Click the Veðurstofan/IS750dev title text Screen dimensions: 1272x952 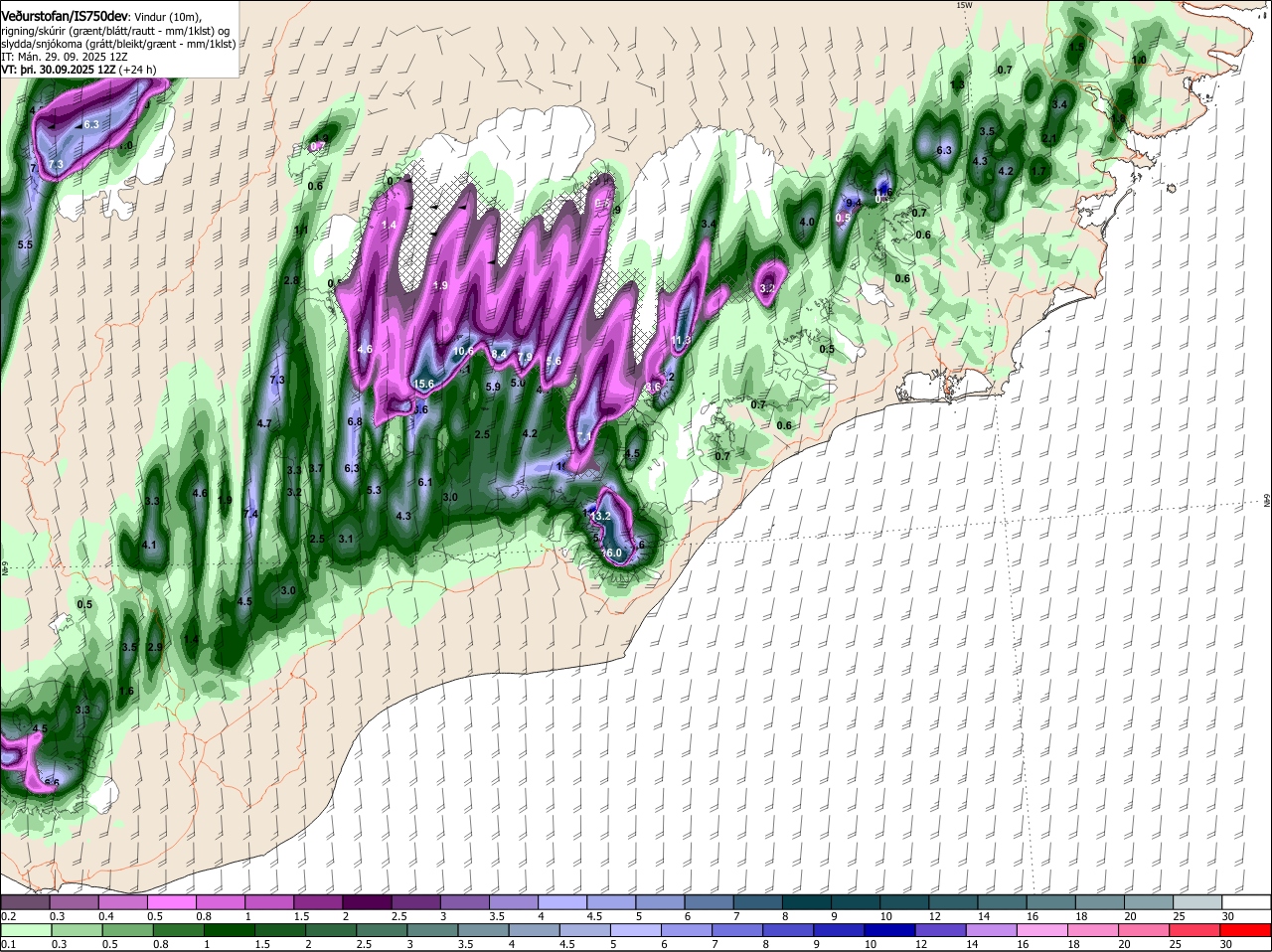(65, 15)
